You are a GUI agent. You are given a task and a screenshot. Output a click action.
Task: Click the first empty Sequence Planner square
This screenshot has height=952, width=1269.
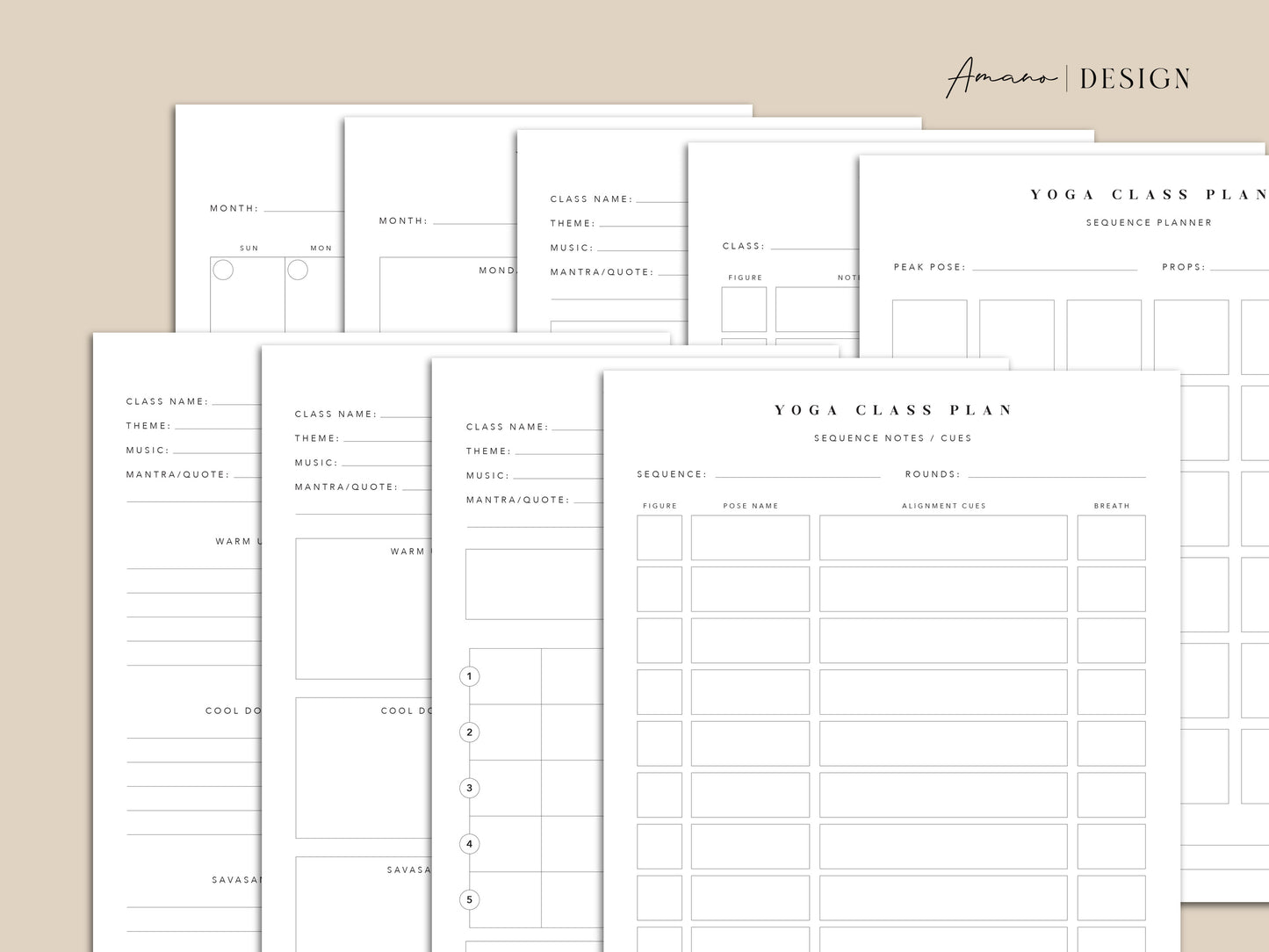929,335
